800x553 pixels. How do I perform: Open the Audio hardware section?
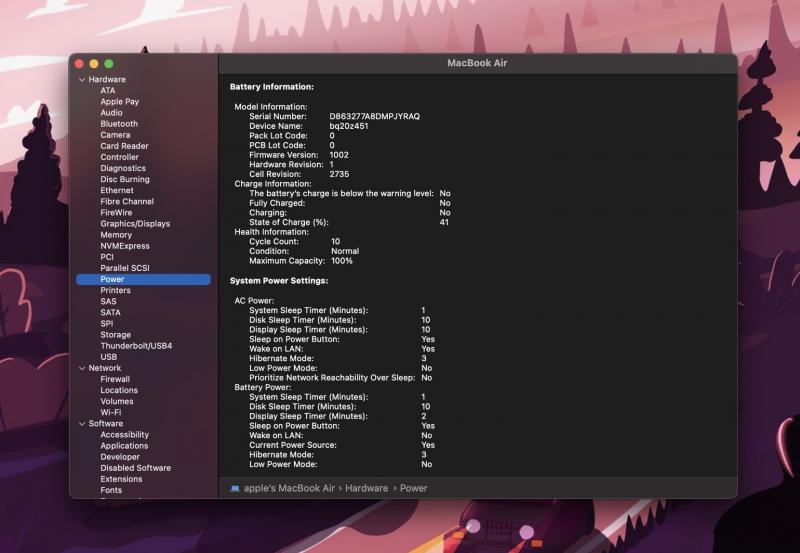111,113
